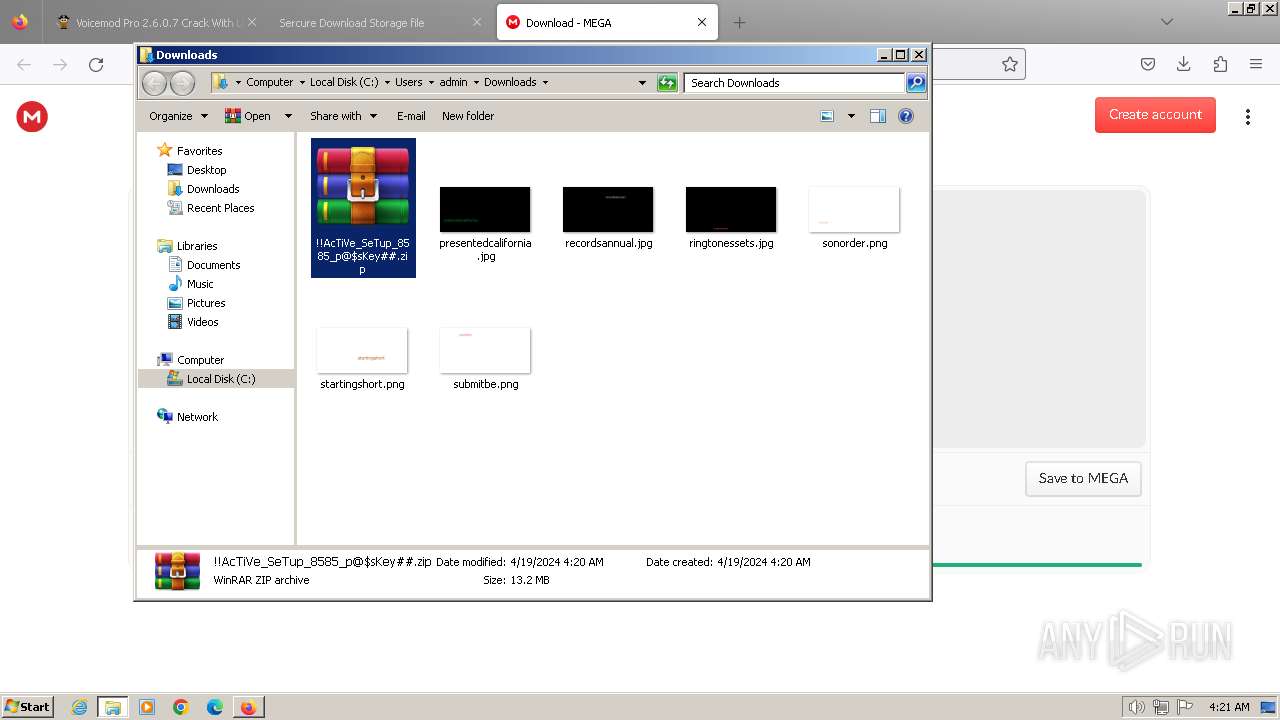The width and height of the screenshot is (1280, 720).
Task: Expand the Open button dropdown arrow
Action: pyautogui.click(x=288, y=116)
